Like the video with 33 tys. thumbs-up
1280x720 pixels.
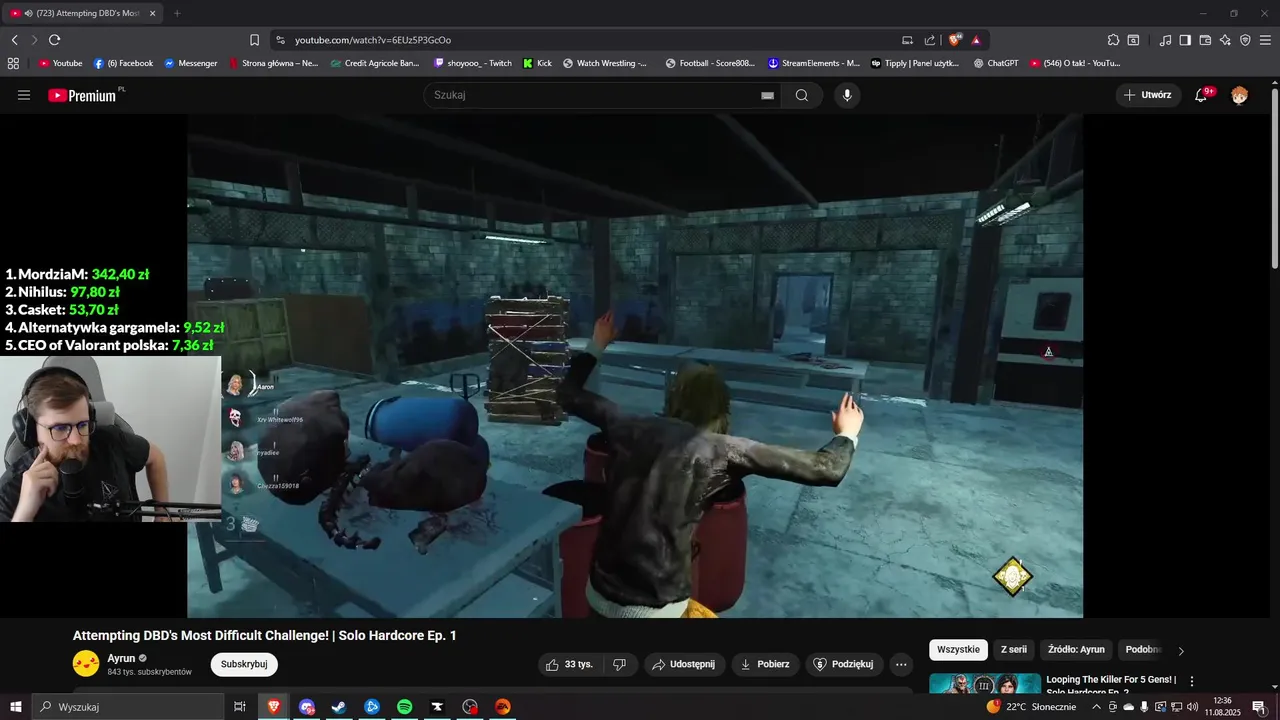click(x=569, y=664)
